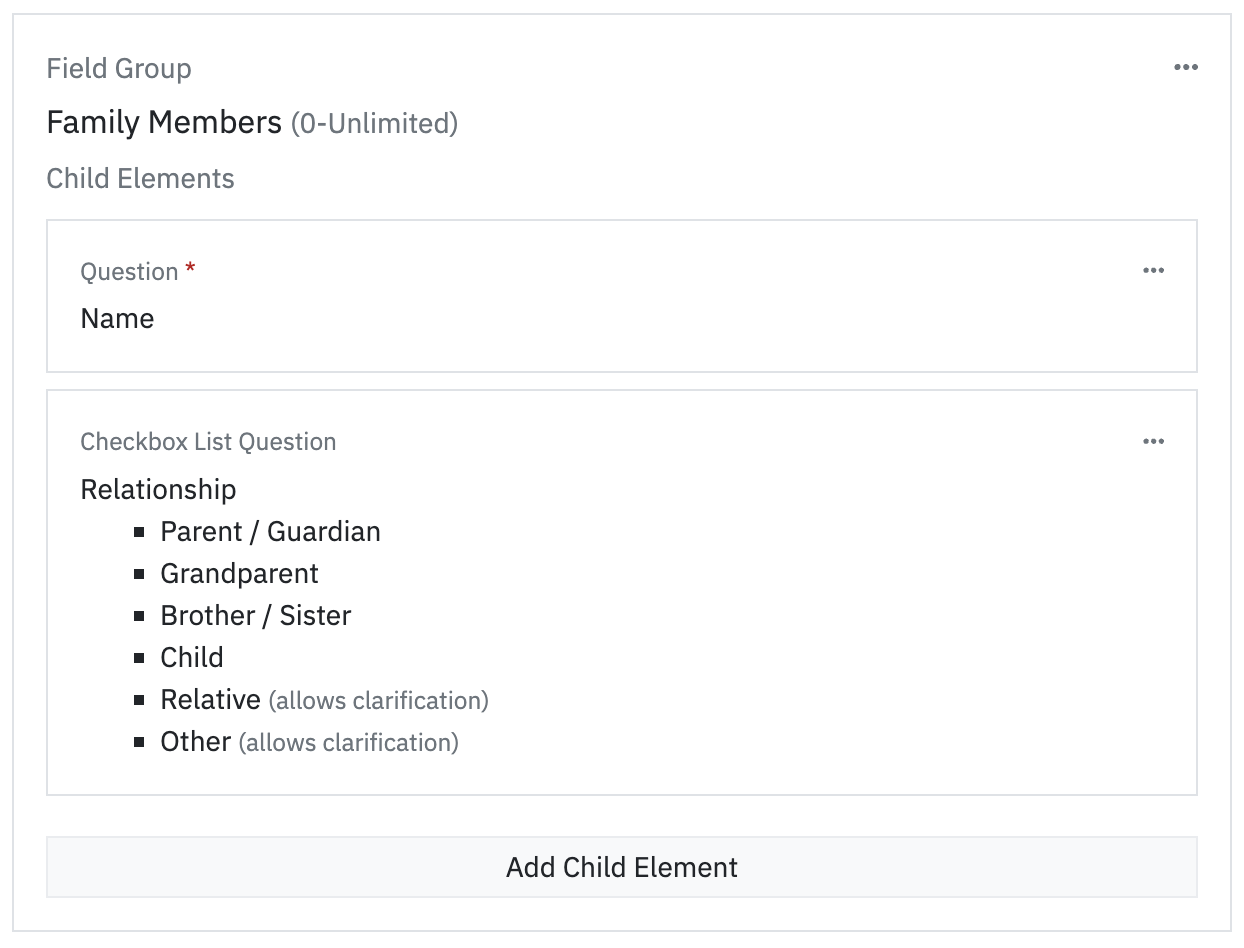Click the Grandparent option

[239, 573]
